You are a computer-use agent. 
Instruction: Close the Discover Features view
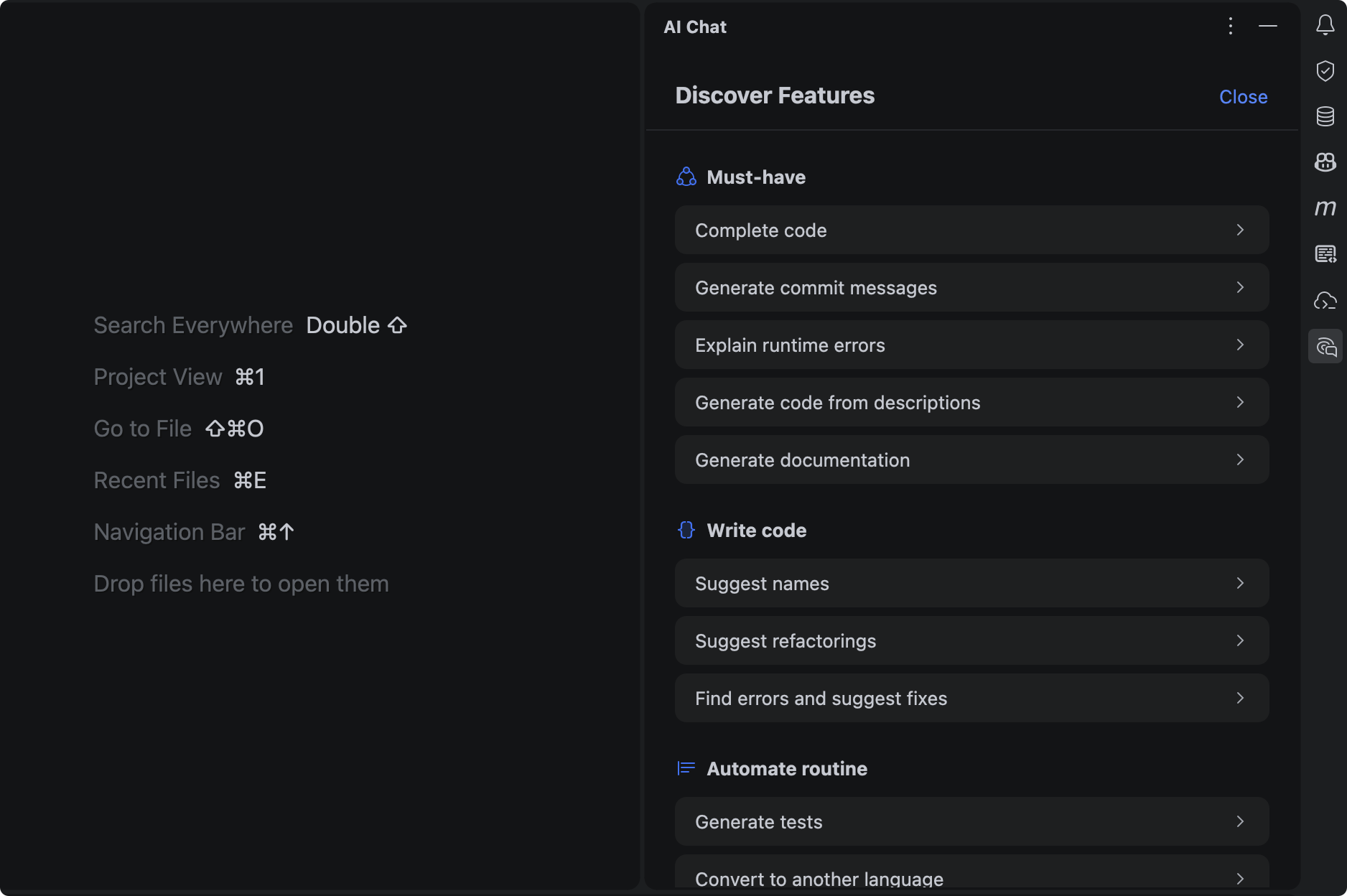(1243, 97)
